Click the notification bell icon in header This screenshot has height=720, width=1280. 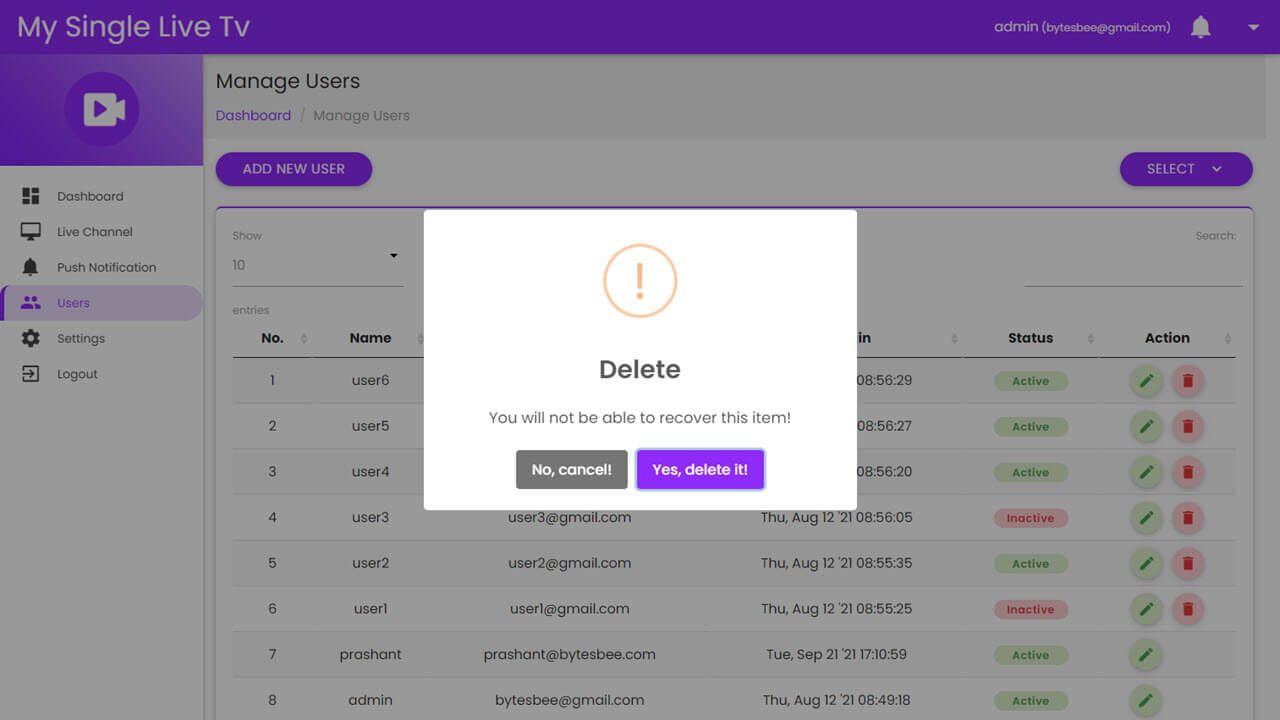[1201, 28]
